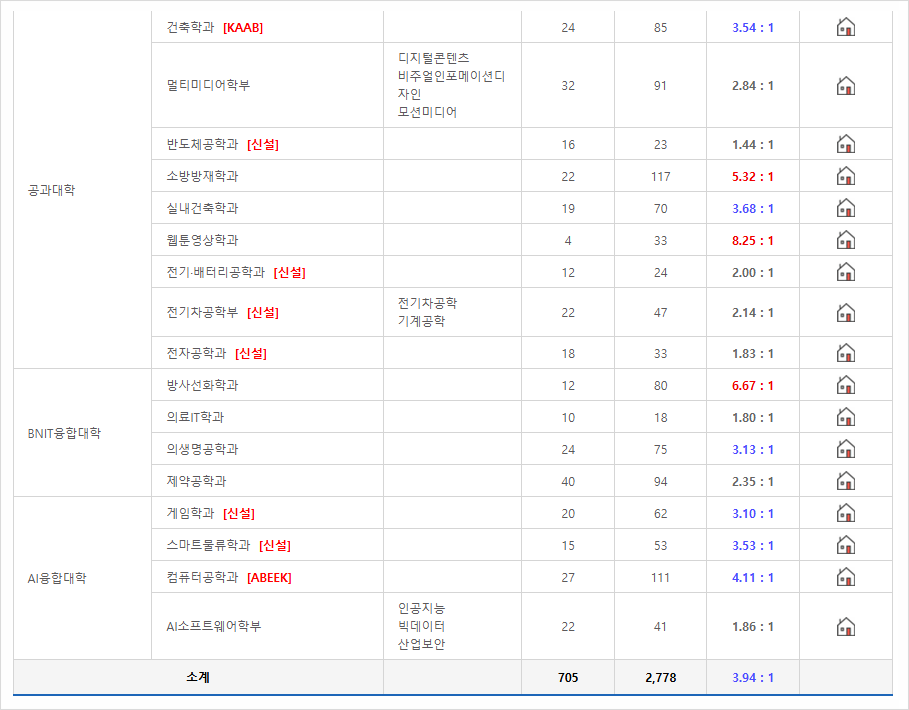Select the AI소프트웨어학부 department name
The height and width of the screenshot is (710, 909).
pyautogui.click(x=213, y=627)
